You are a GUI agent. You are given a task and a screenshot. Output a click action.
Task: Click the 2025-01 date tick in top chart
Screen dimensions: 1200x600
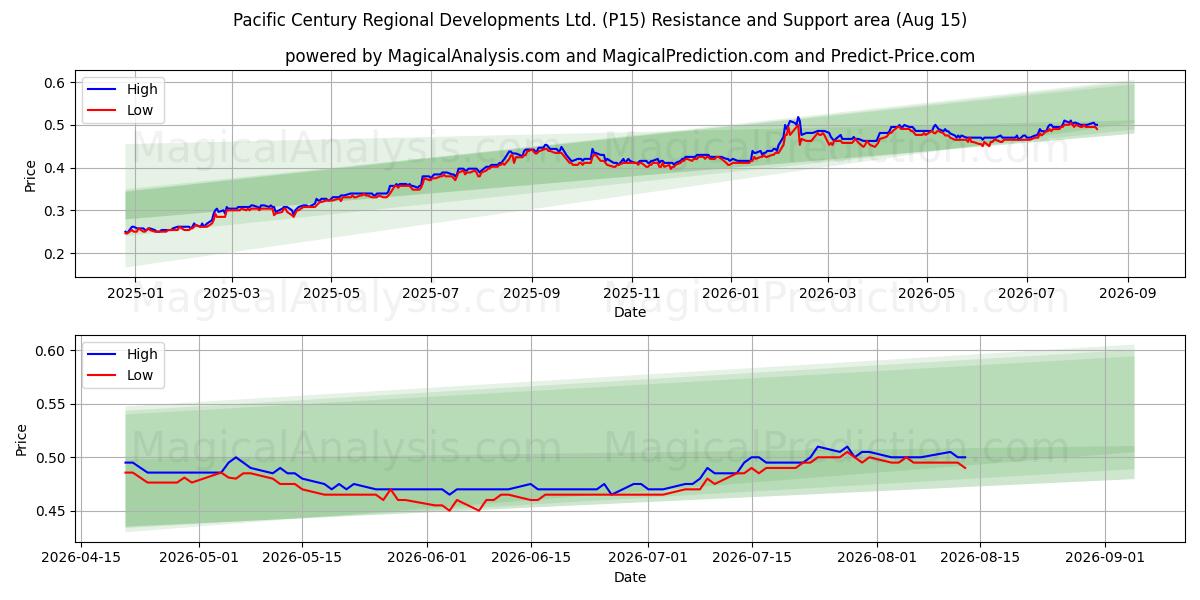134,294
